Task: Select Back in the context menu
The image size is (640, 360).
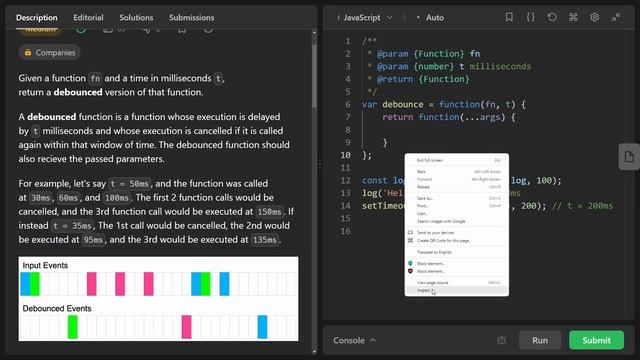Action: (x=456, y=172)
